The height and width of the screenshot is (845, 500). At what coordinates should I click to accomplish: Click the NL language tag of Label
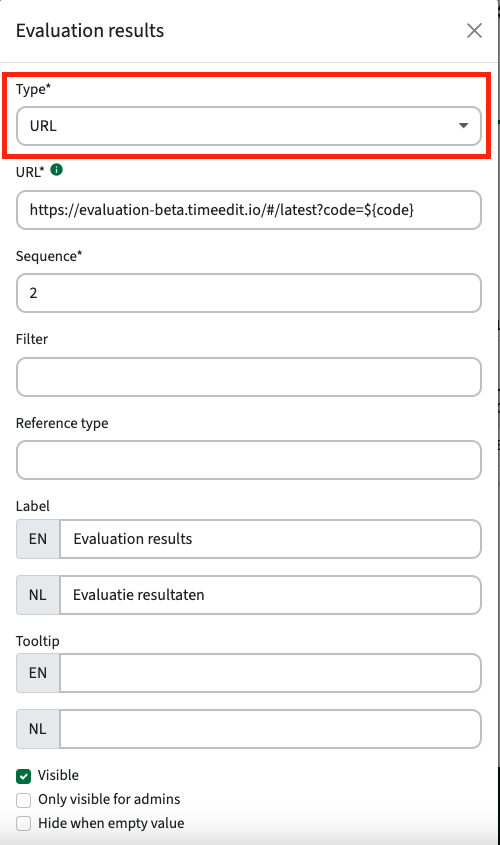(38, 595)
